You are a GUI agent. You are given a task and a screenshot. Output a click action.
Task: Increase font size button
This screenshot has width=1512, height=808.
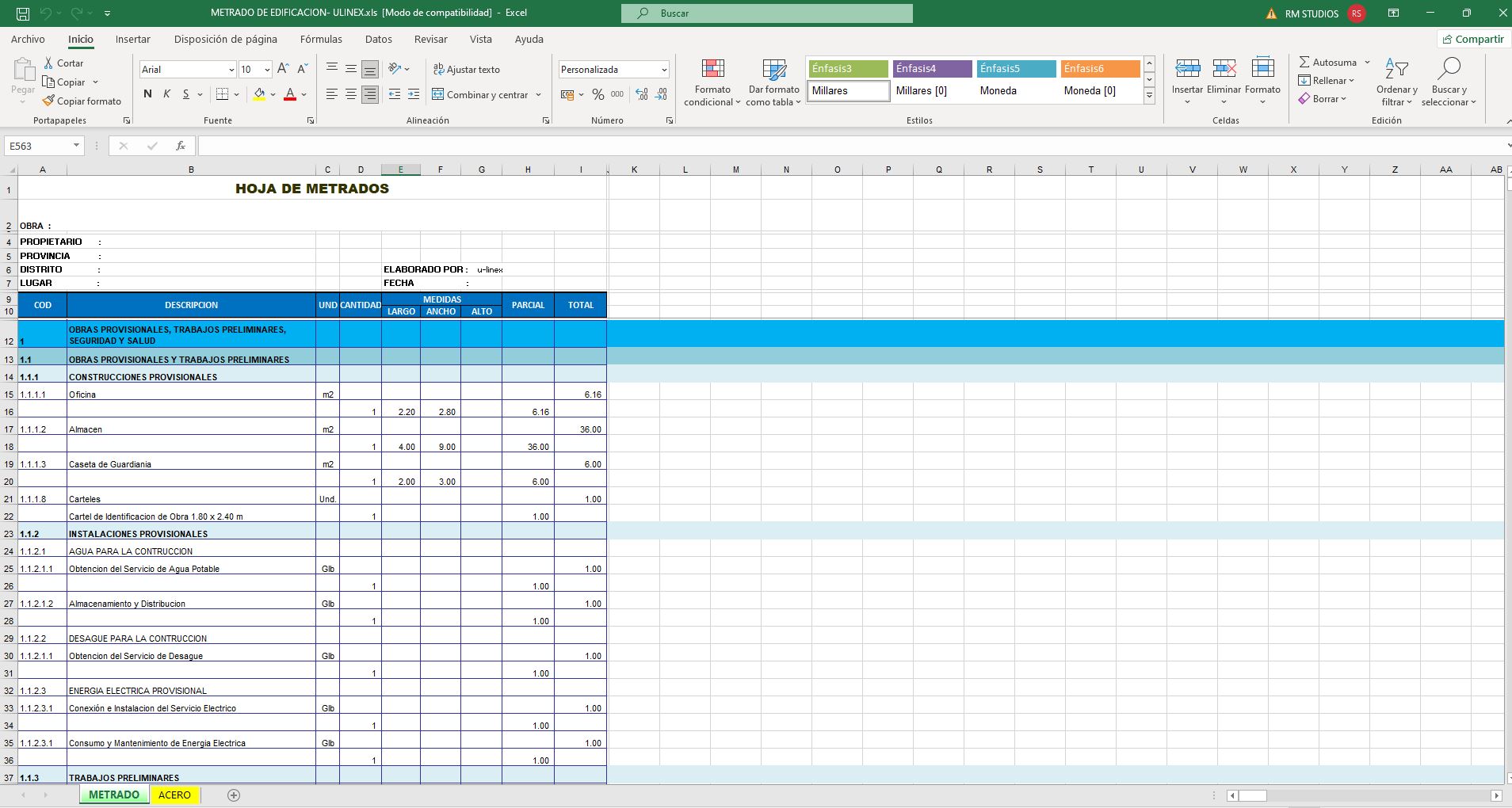(283, 69)
